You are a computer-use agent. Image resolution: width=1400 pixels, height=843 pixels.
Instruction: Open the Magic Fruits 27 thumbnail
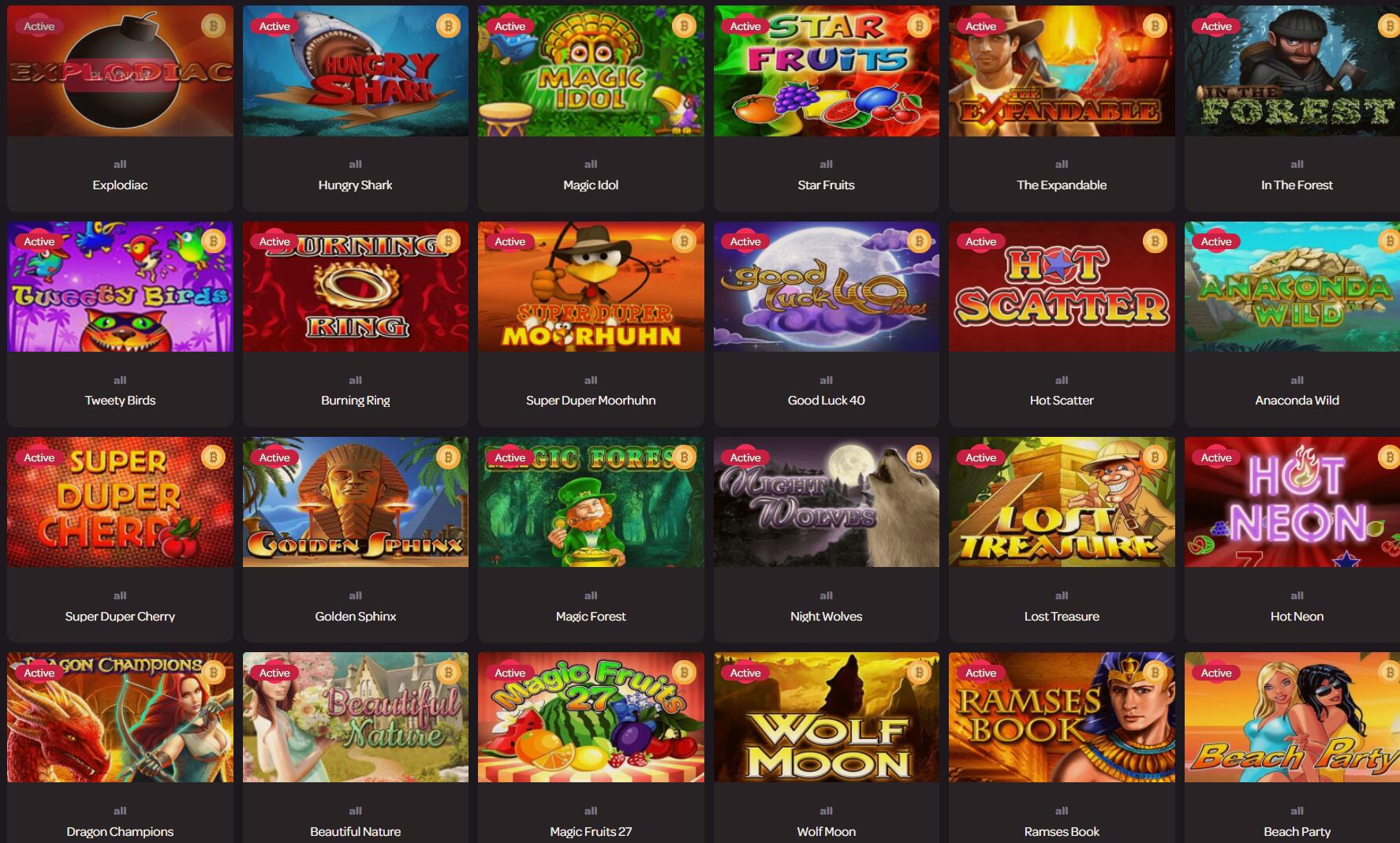[x=591, y=718]
